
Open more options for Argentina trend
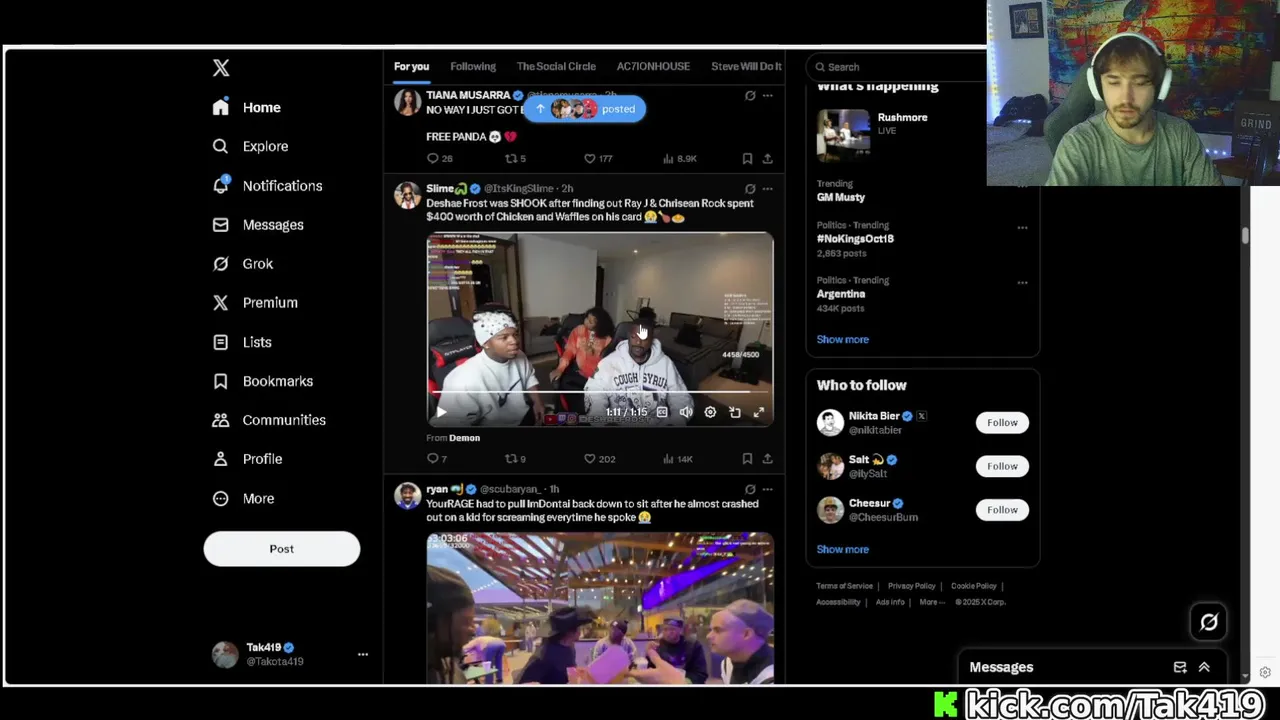[1022, 283]
